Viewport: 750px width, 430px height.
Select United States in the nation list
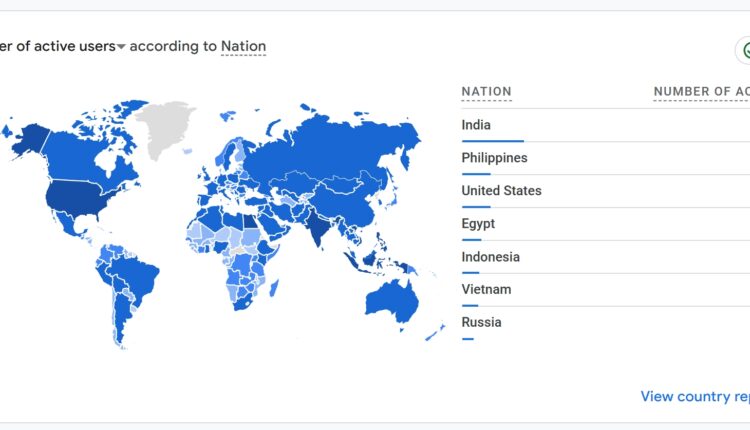[501, 191]
